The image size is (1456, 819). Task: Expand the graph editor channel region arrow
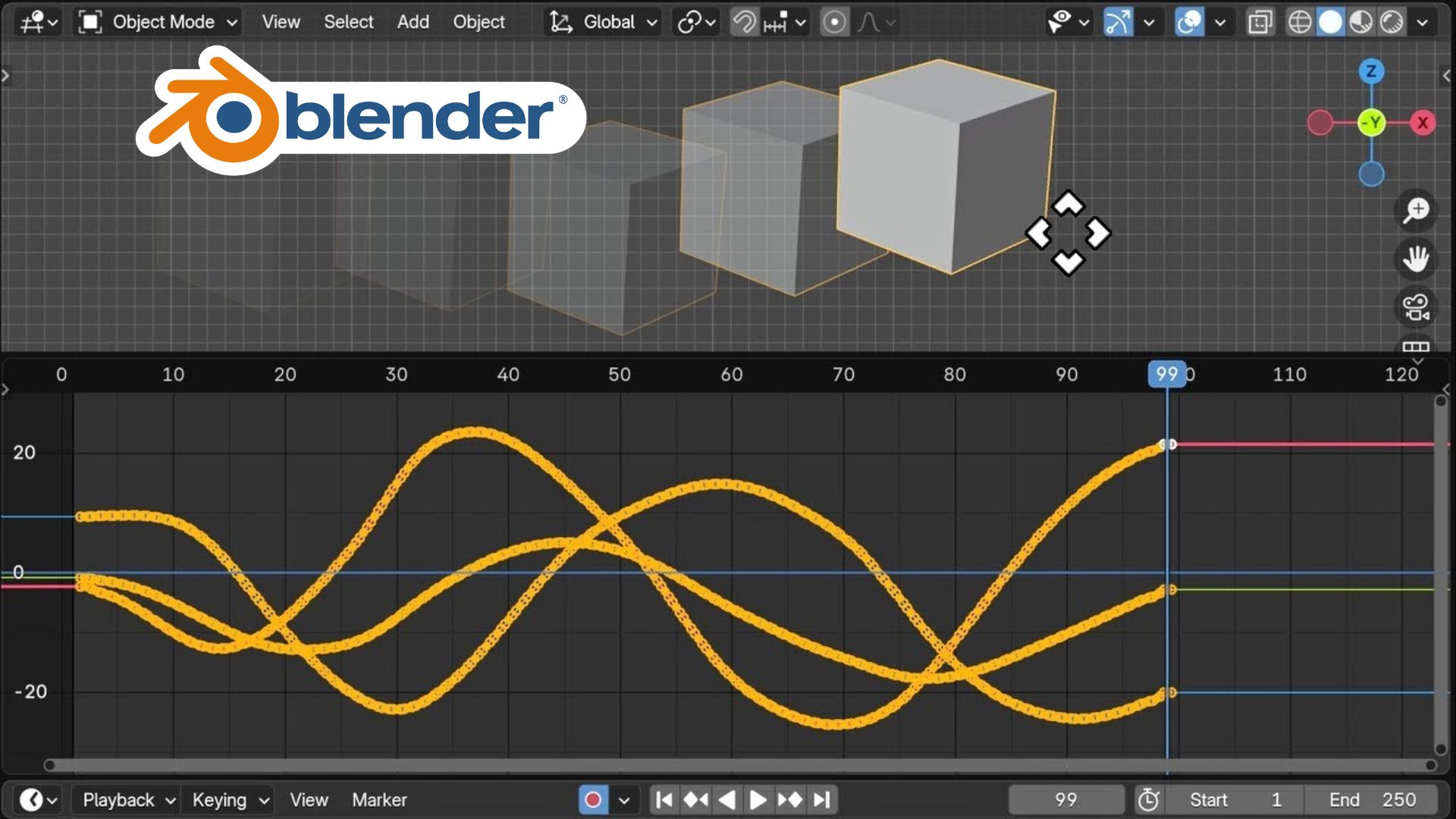point(6,390)
